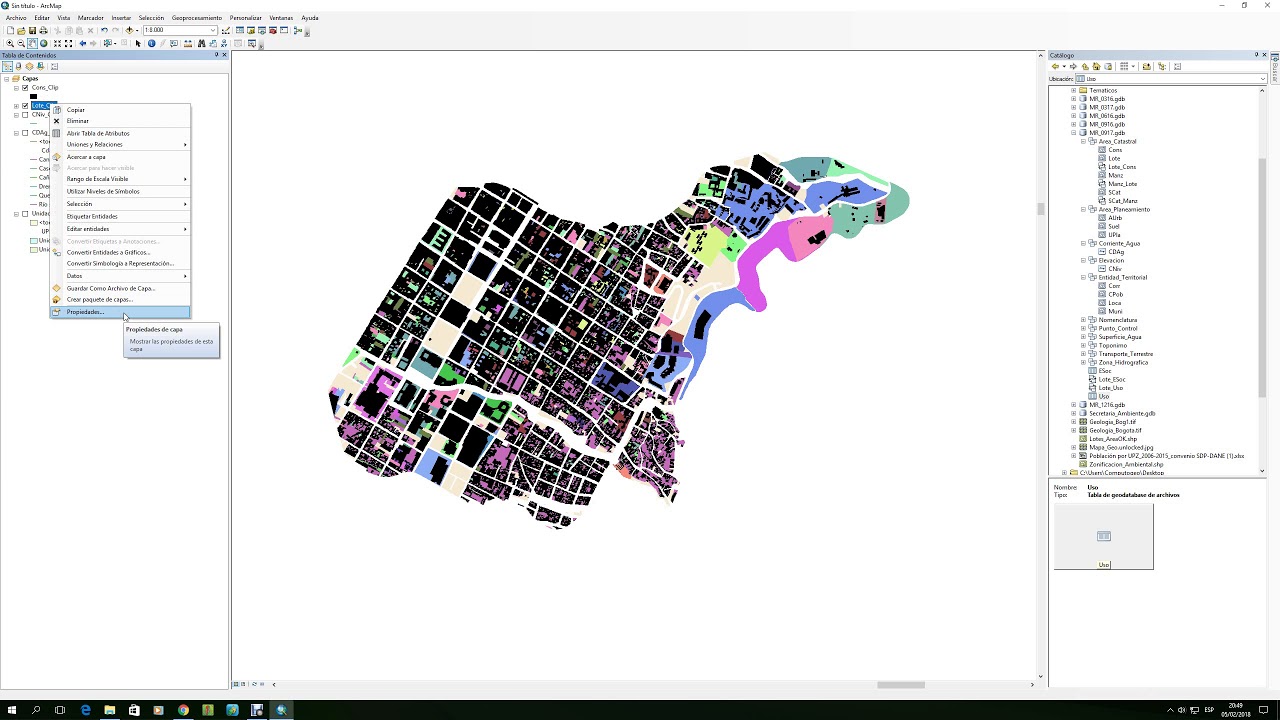Open the Ubicación location dropdown
The image size is (1280, 720).
click(1263, 78)
